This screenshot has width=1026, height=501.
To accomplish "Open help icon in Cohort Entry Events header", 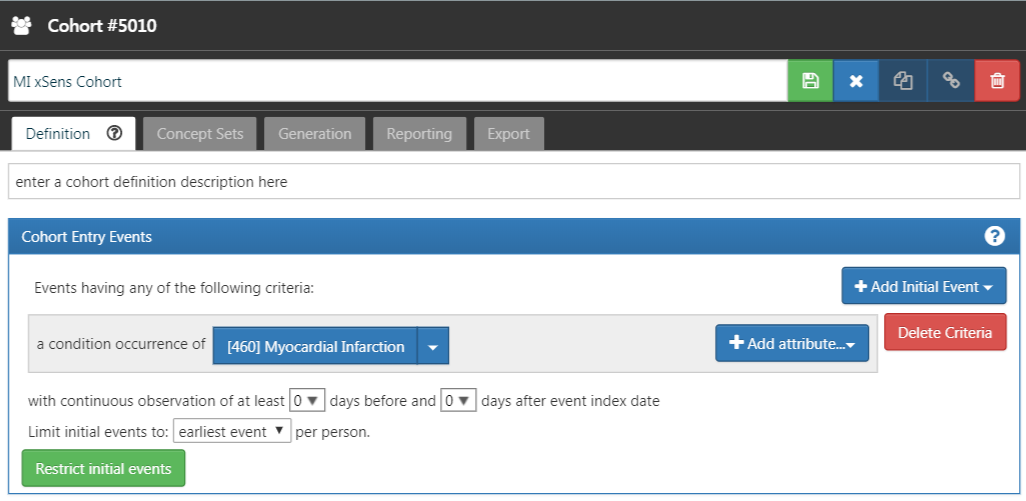I will point(995,236).
